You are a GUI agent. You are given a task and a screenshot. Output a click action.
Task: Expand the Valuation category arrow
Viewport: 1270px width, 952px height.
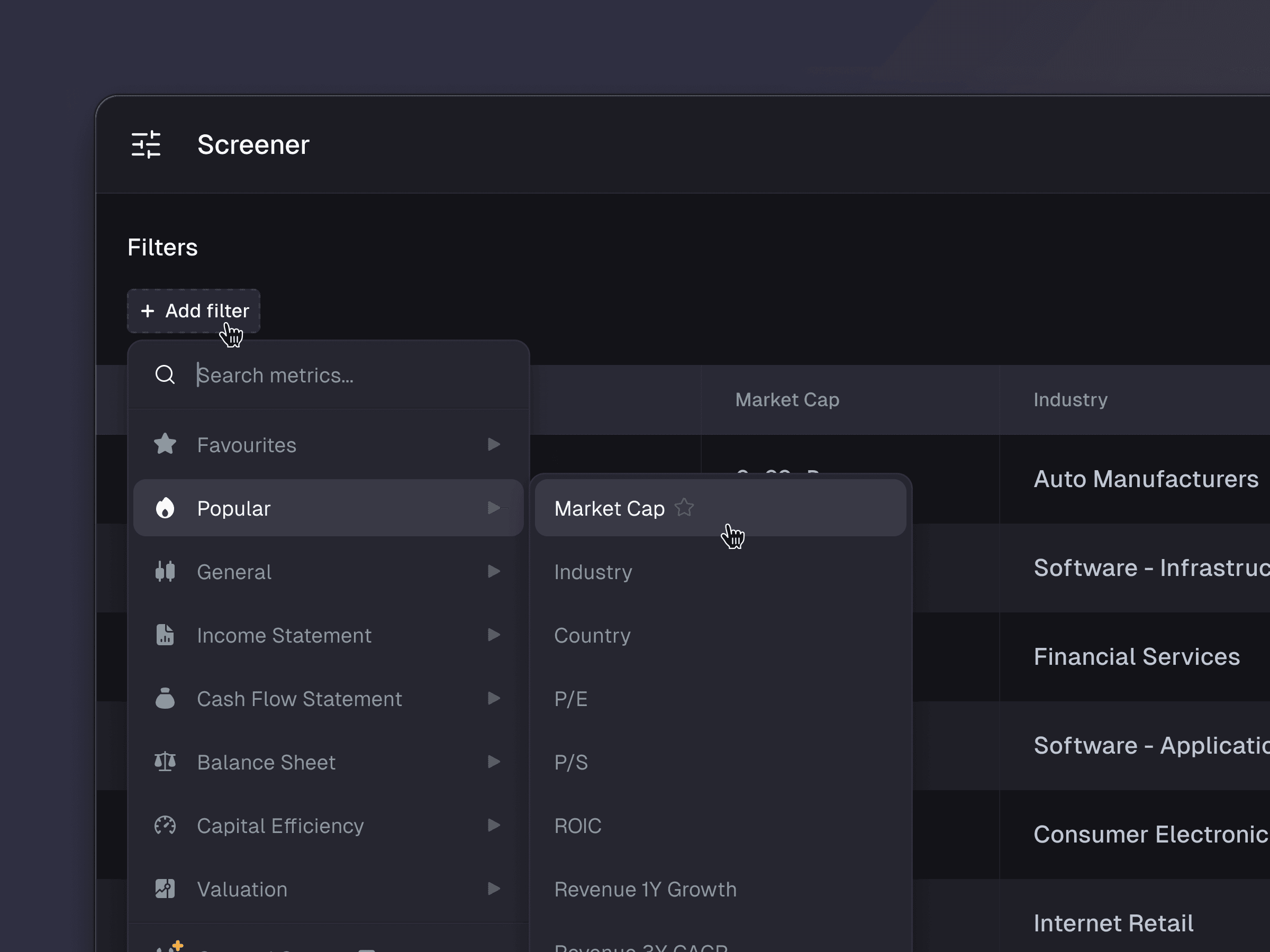[493, 889]
